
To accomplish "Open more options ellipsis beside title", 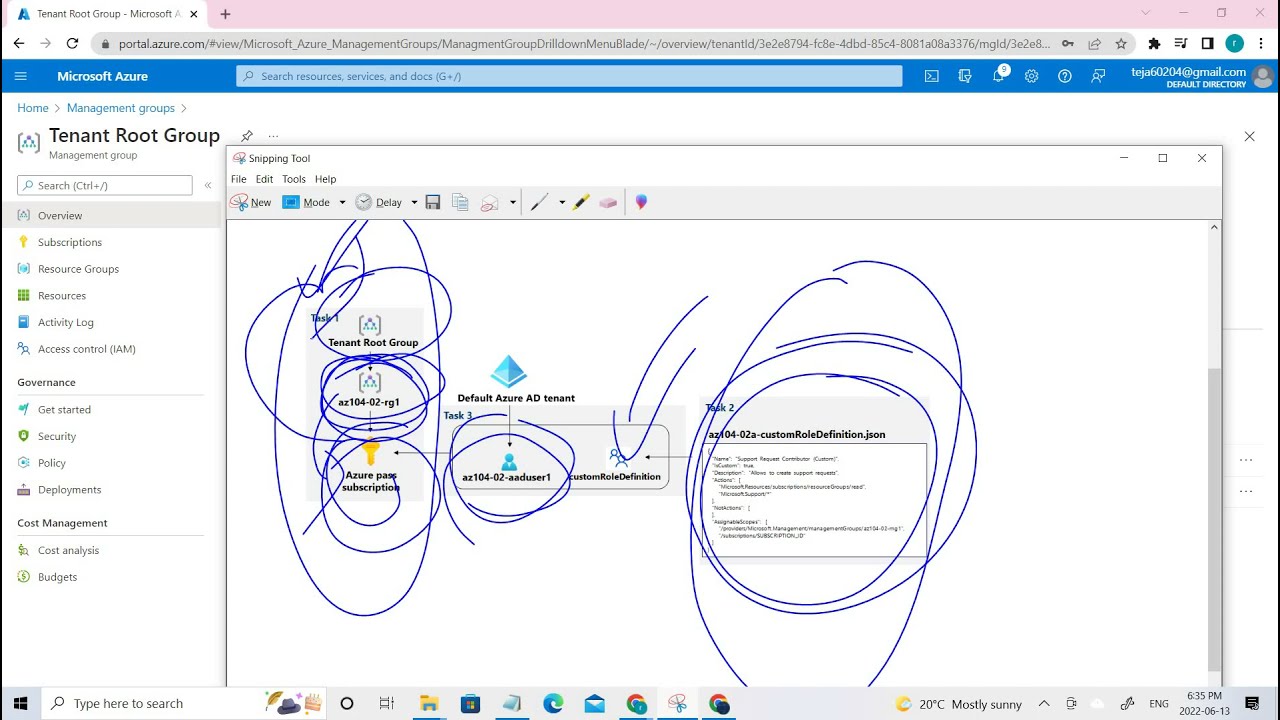I will 273,136.
